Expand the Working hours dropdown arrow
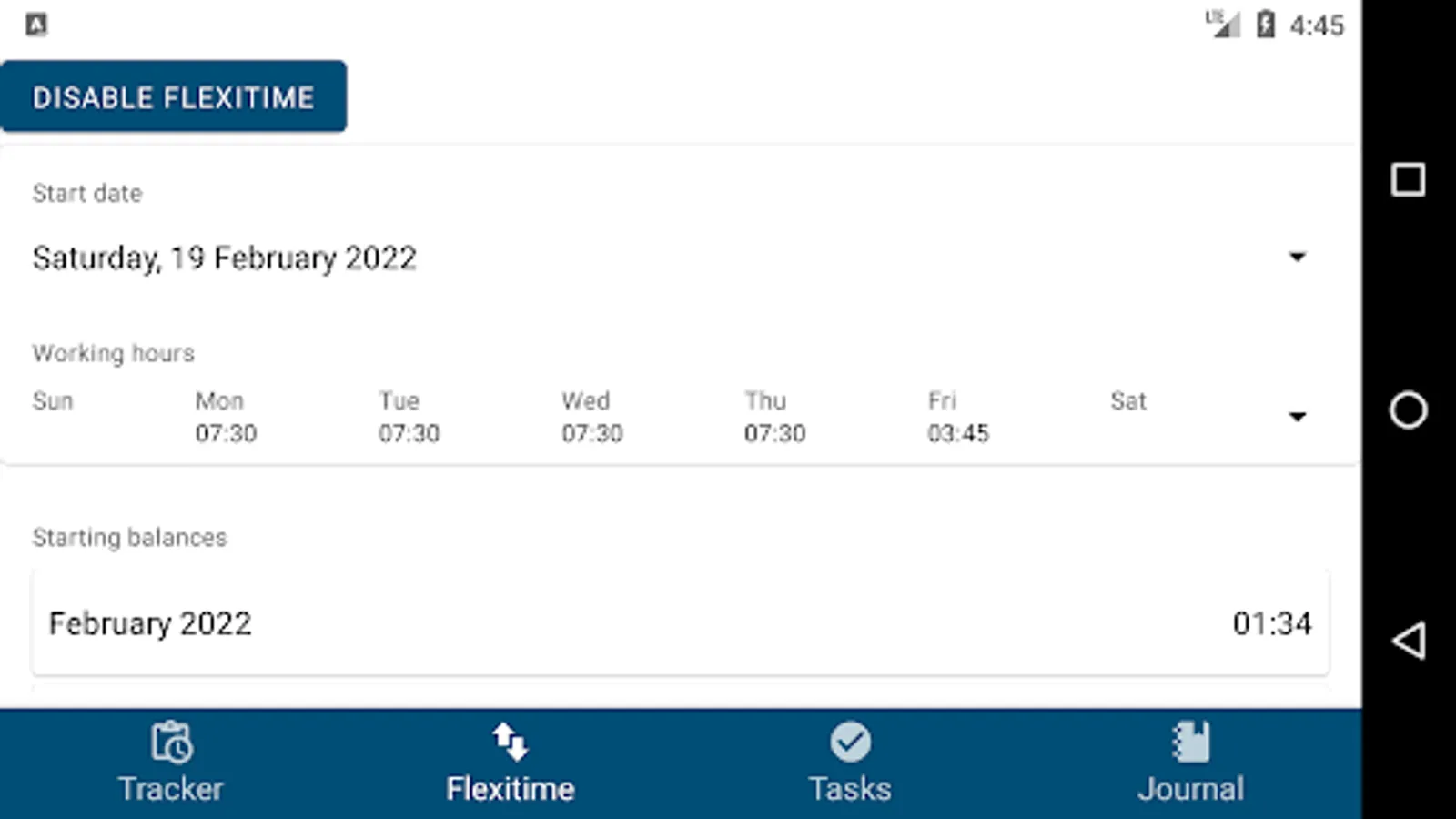The image size is (1456, 819). tap(1297, 418)
